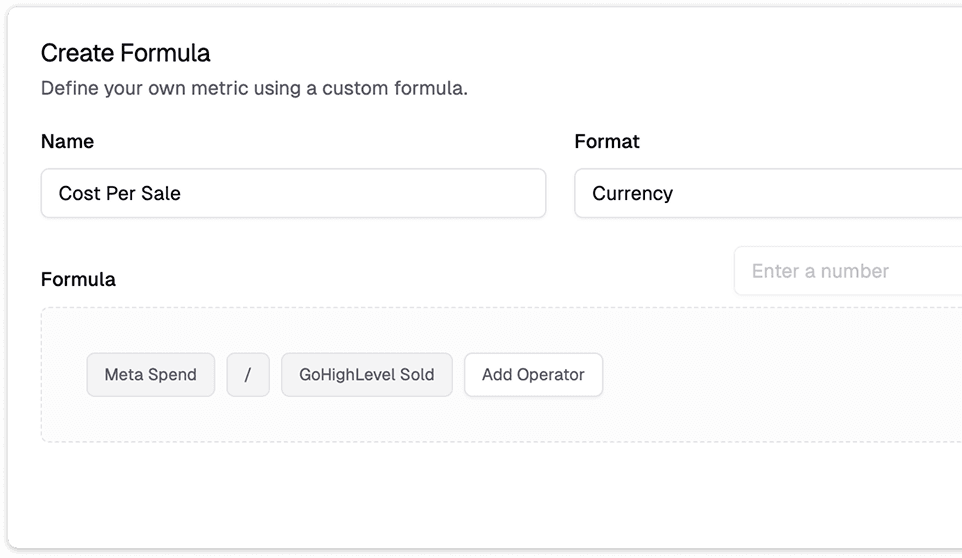Place cursor after Sale in Name field
Screen dimensions: 962x558
tap(183, 193)
